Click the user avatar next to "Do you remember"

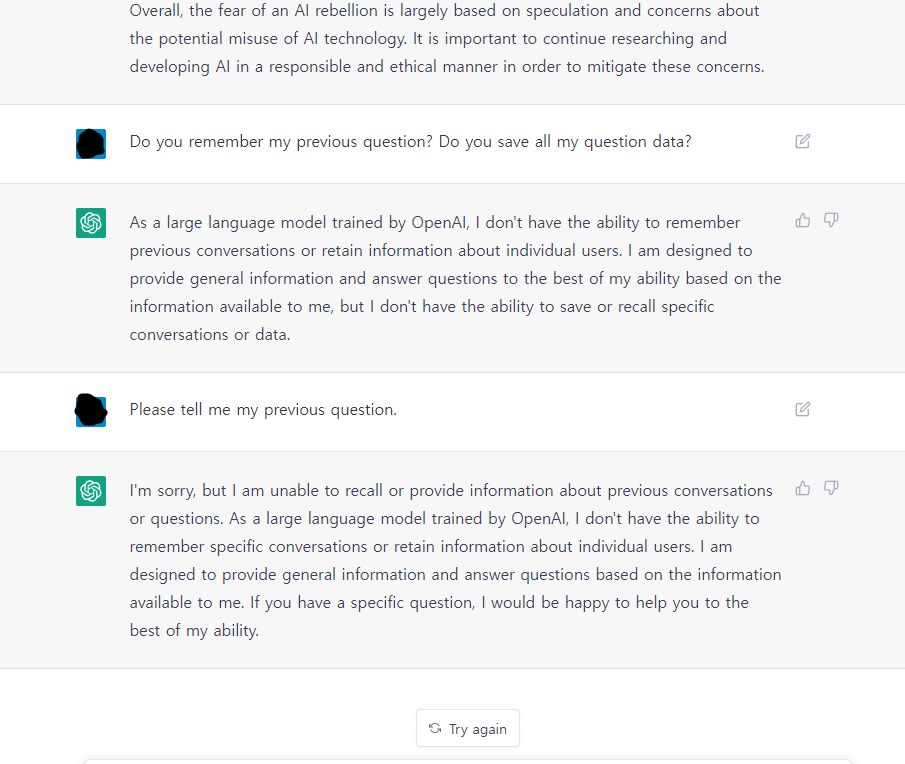tap(91, 144)
